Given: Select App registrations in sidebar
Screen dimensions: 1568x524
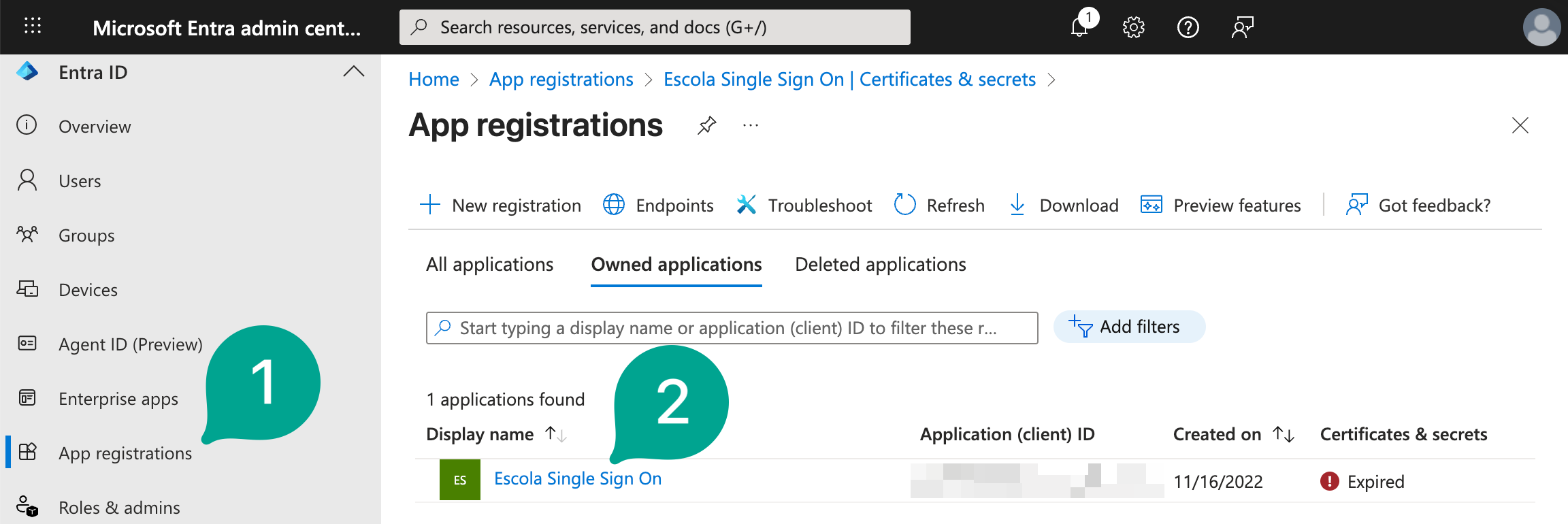Looking at the screenshot, I should [125, 453].
